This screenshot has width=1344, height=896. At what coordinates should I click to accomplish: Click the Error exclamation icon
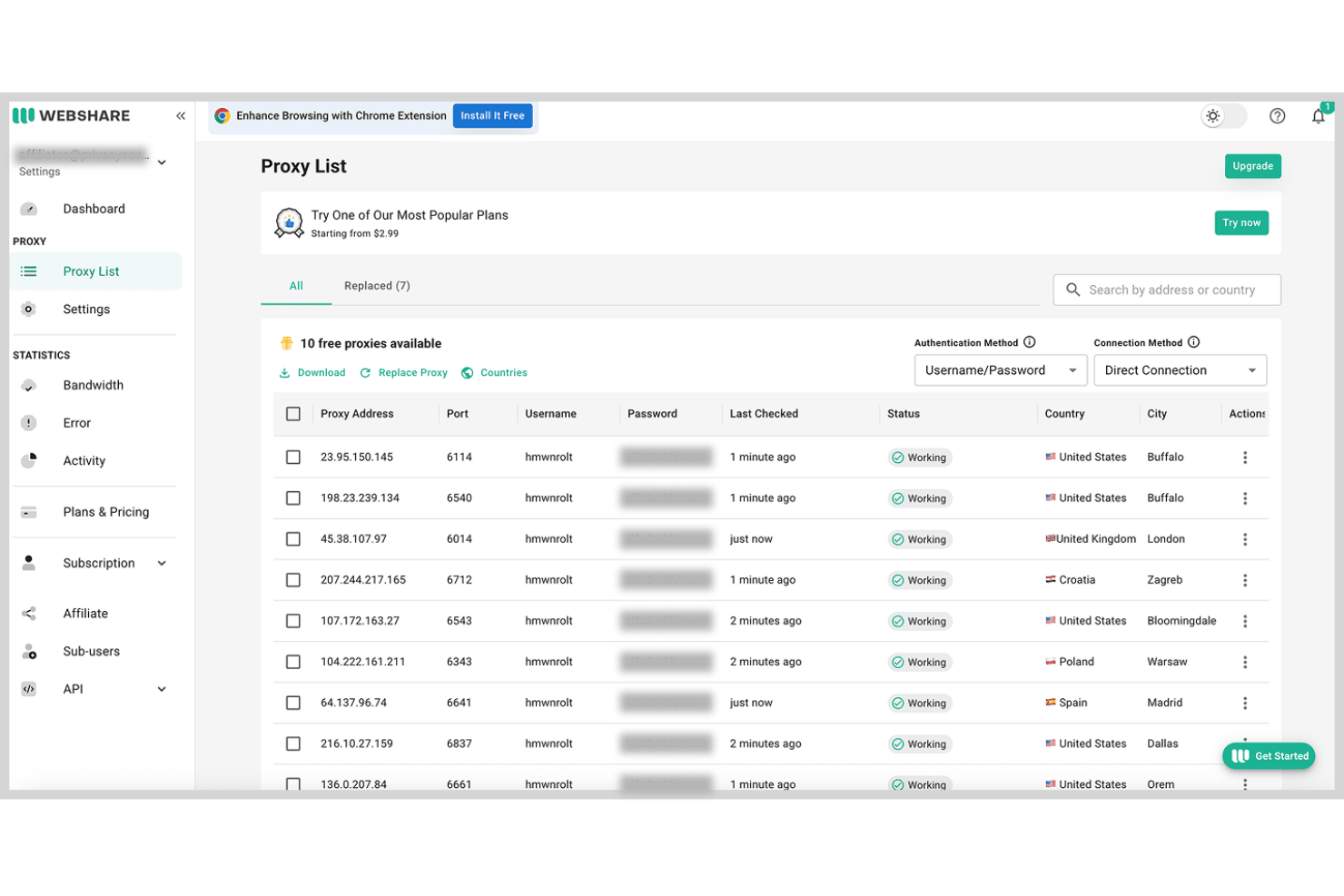(x=29, y=423)
